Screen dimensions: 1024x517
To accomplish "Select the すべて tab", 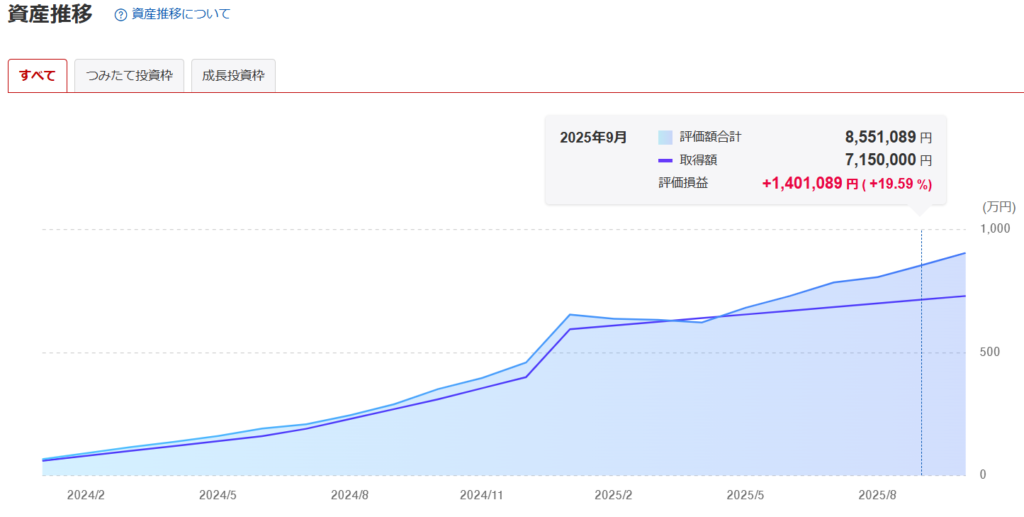I will 37,76.
